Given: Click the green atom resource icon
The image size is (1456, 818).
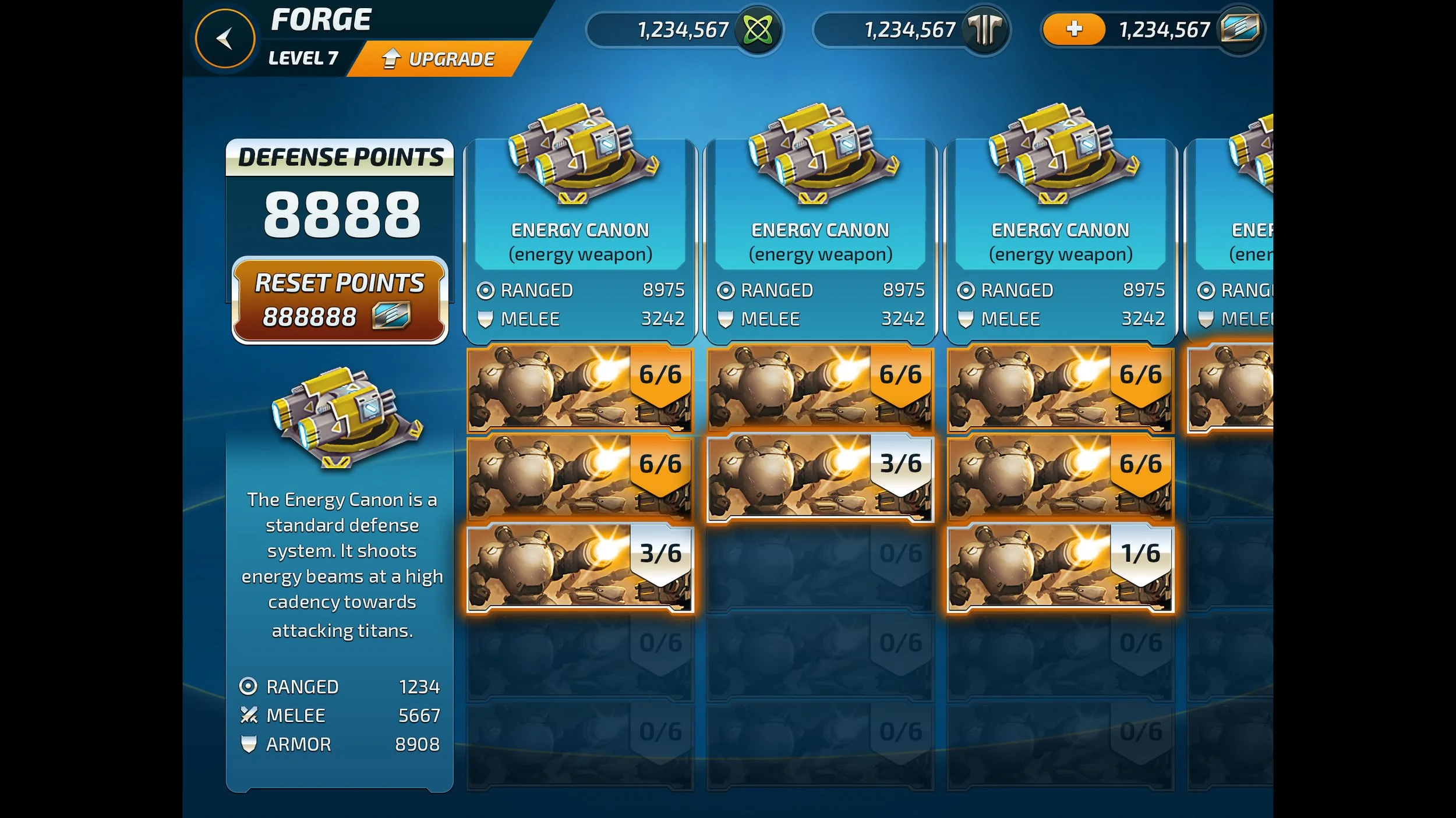Looking at the screenshot, I should click(758, 30).
